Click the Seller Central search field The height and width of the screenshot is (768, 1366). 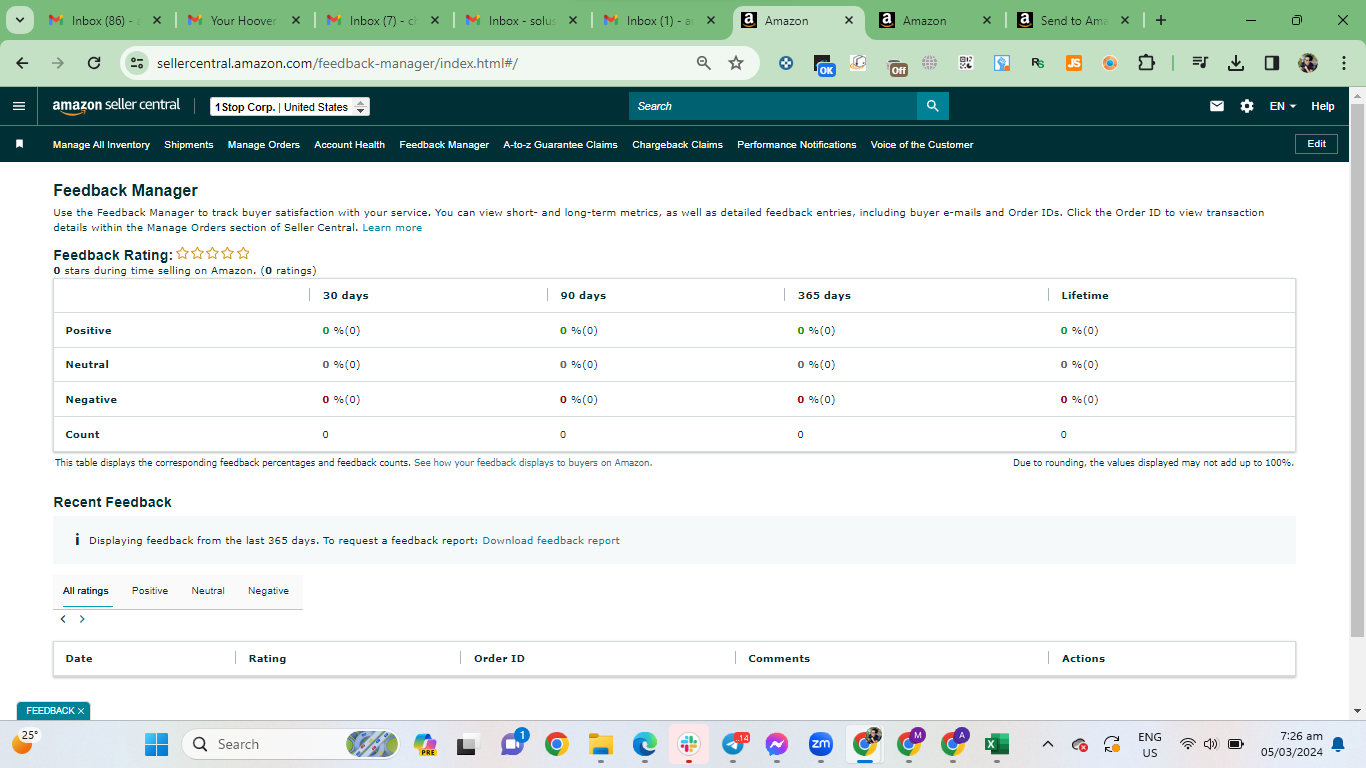773,106
